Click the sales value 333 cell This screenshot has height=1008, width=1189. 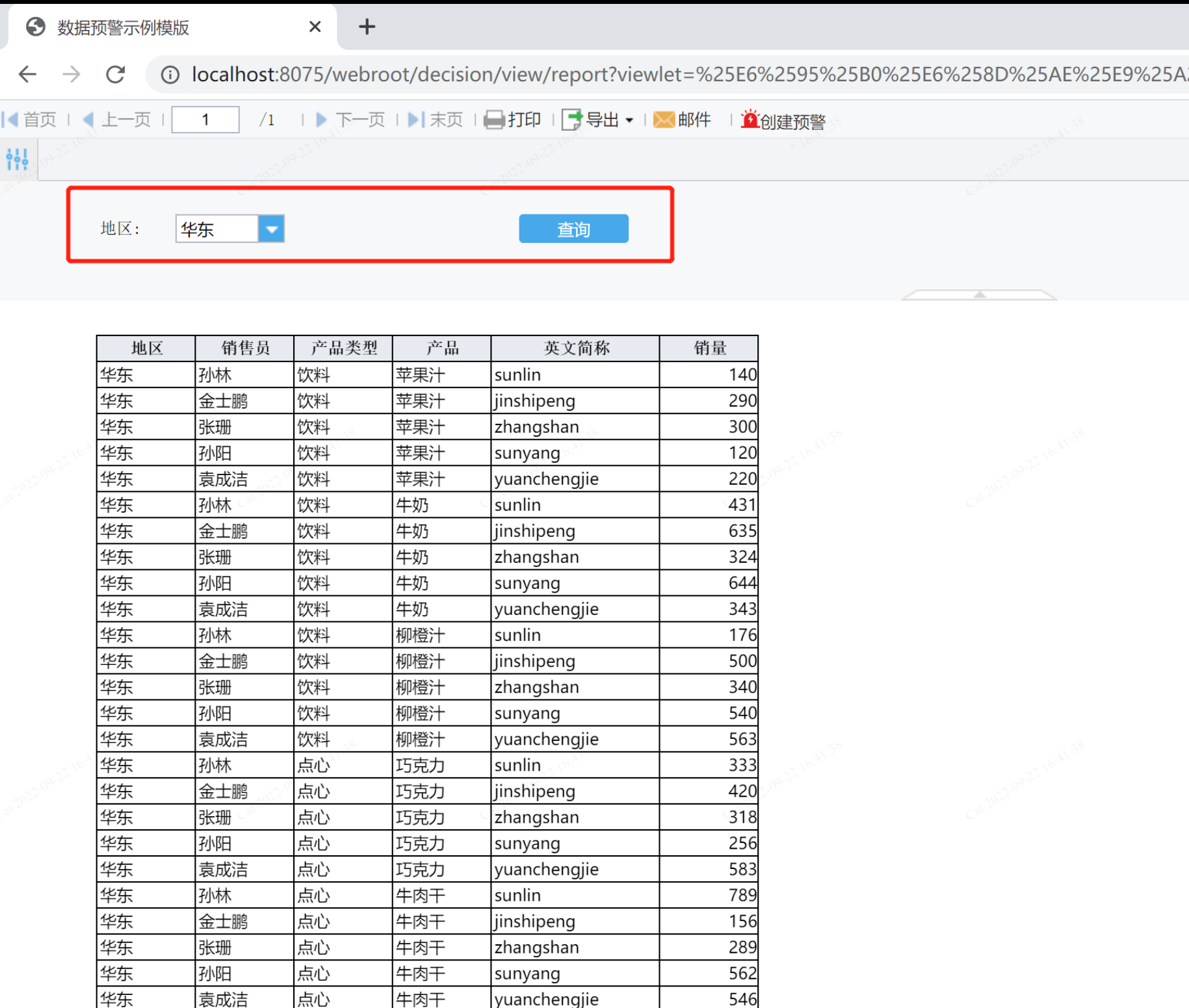click(709, 765)
